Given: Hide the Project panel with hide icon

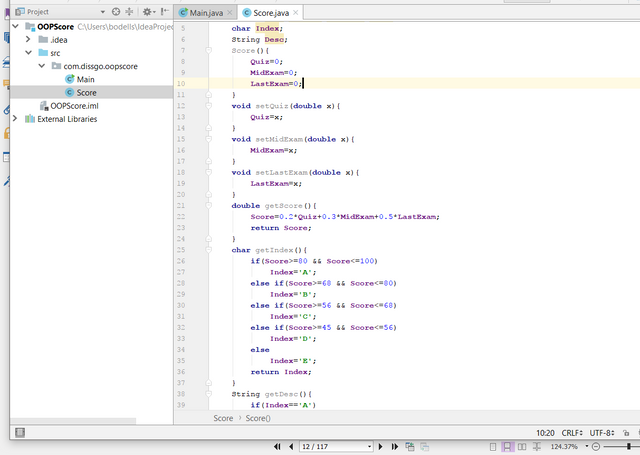Looking at the screenshot, I should 165,12.
